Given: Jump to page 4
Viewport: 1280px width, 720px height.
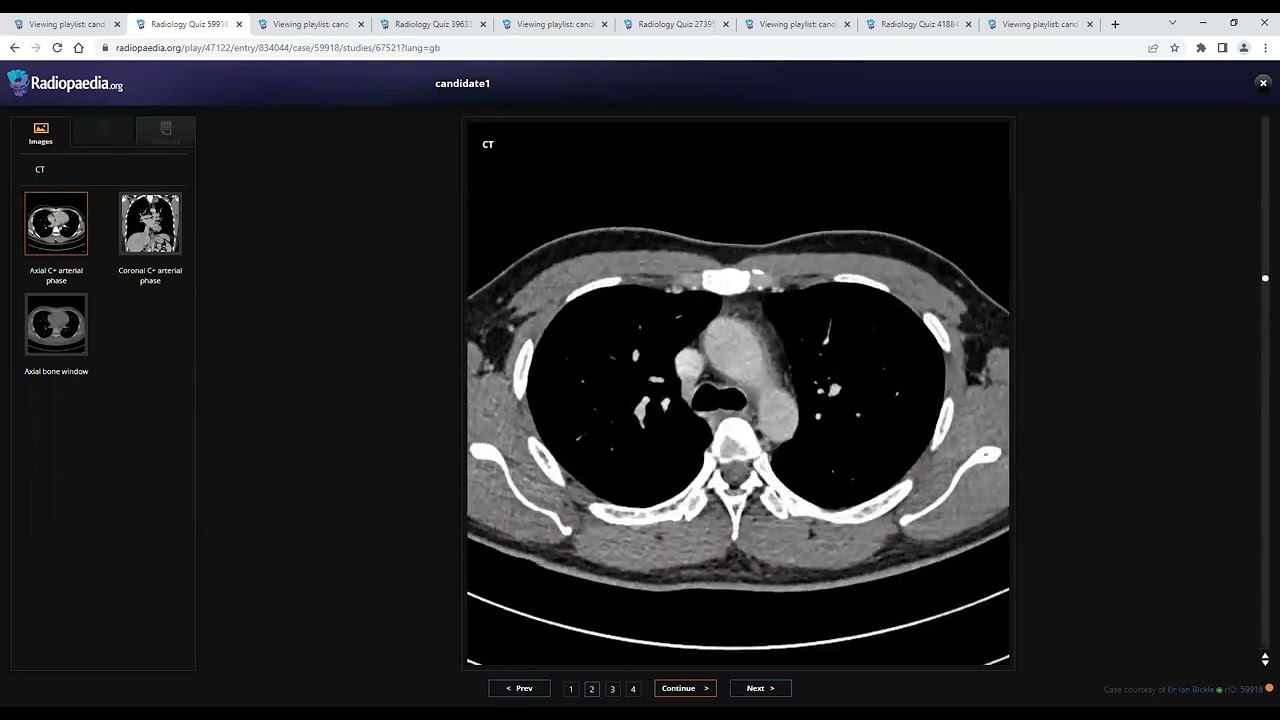Looking at the screenshot, I should 633,689.
